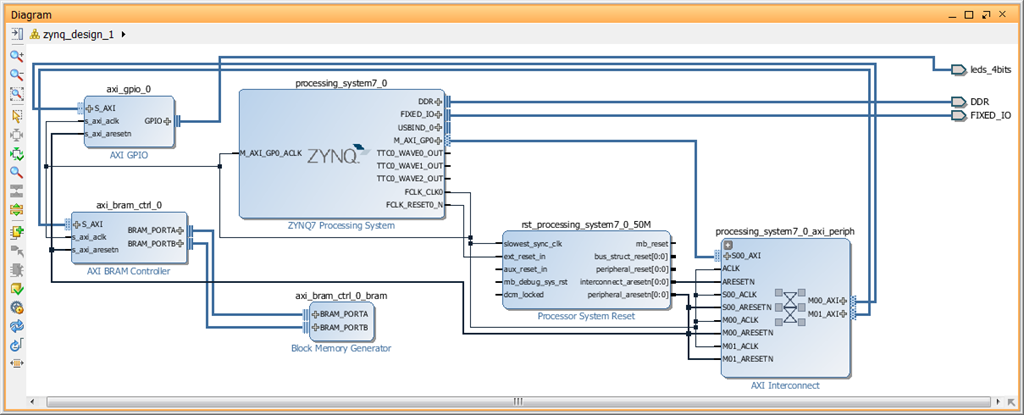Select the zynq_design_1 breadcrumb tab
Screen dimensions: 1024x415
coord(78,34)
